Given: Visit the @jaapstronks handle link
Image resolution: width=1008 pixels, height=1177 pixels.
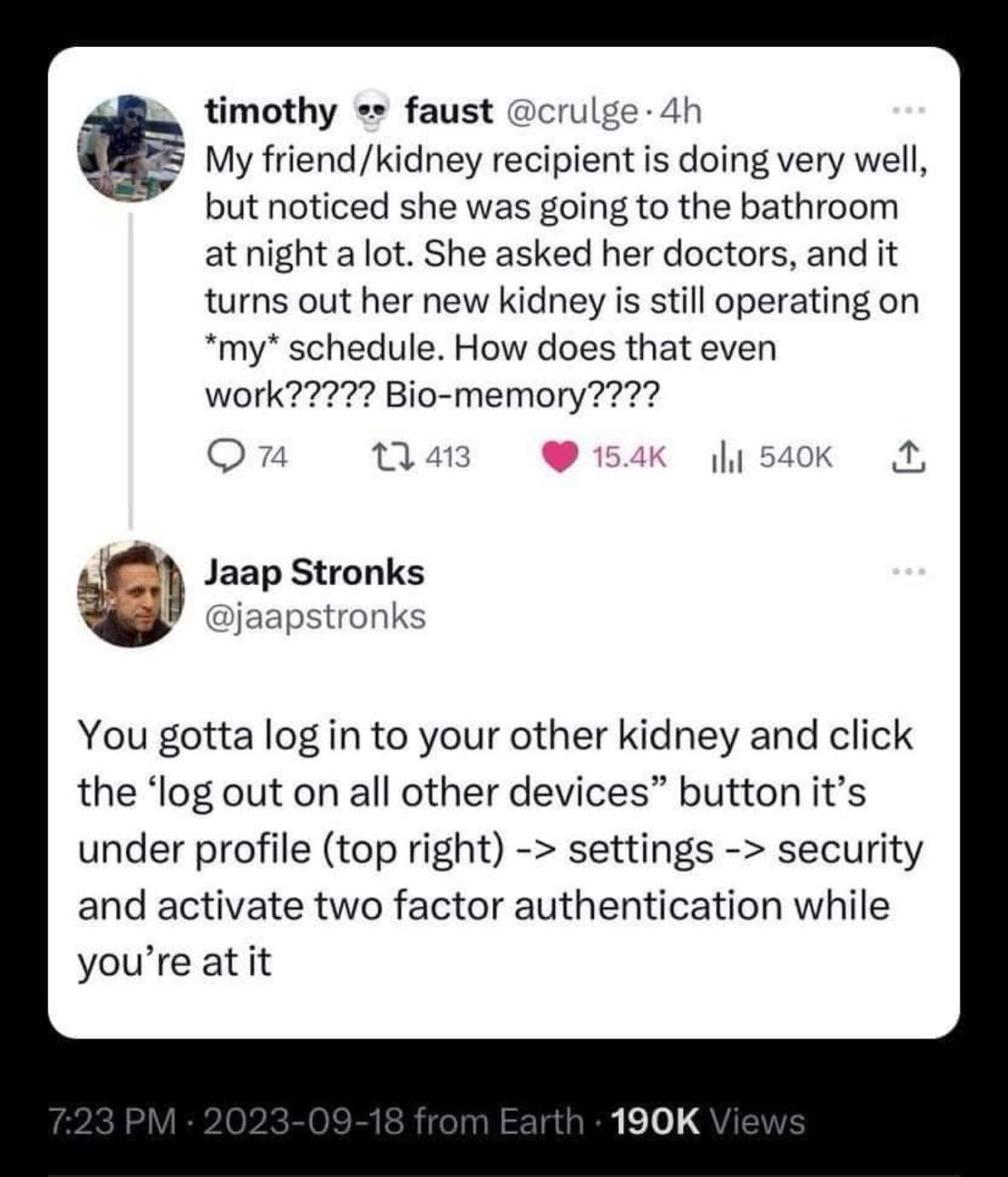Looking at the screenshot, I should 315,616.
